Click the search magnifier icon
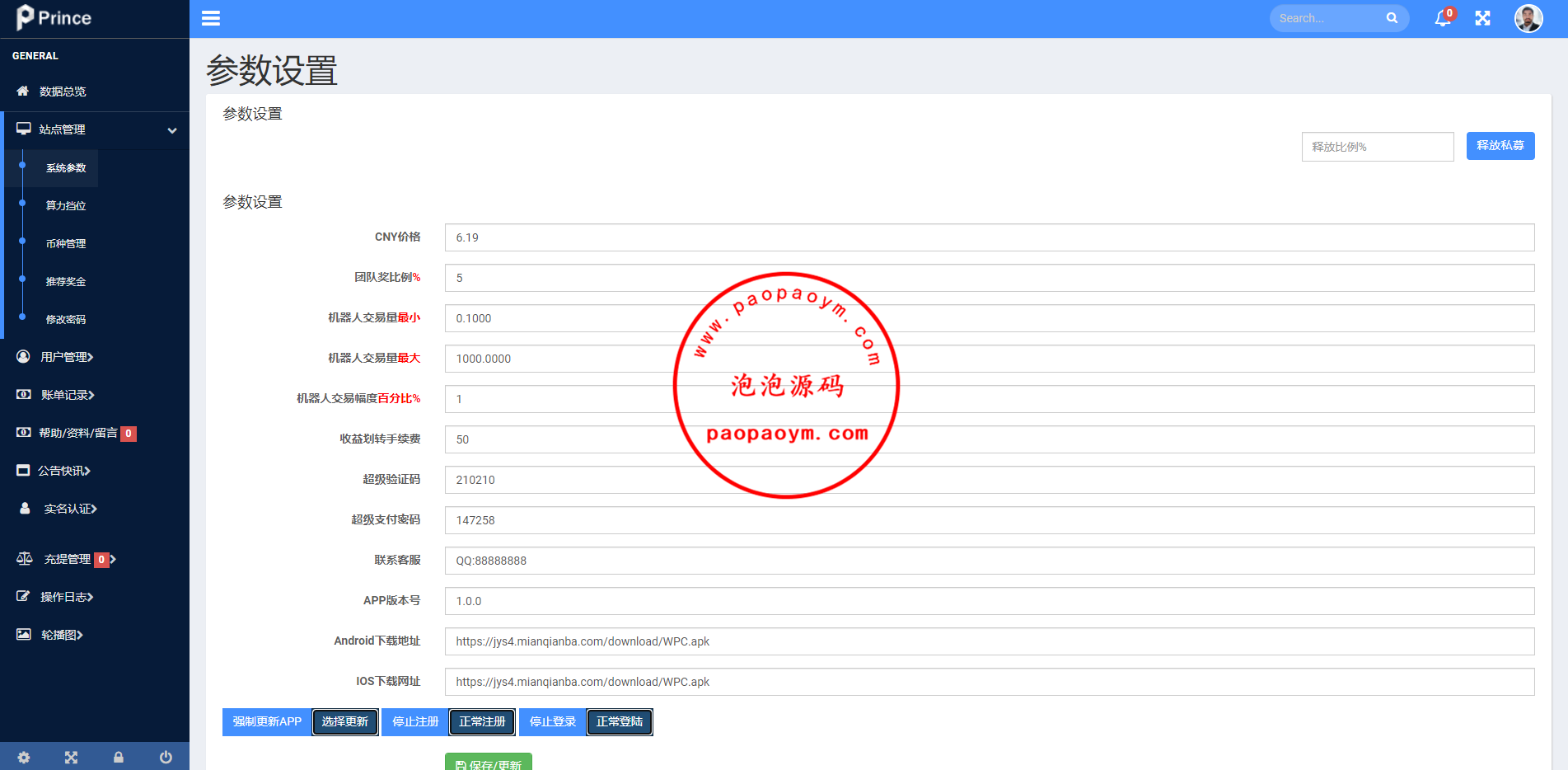This screenshot has height=770, width=1568. click(x=1392, y=18)
